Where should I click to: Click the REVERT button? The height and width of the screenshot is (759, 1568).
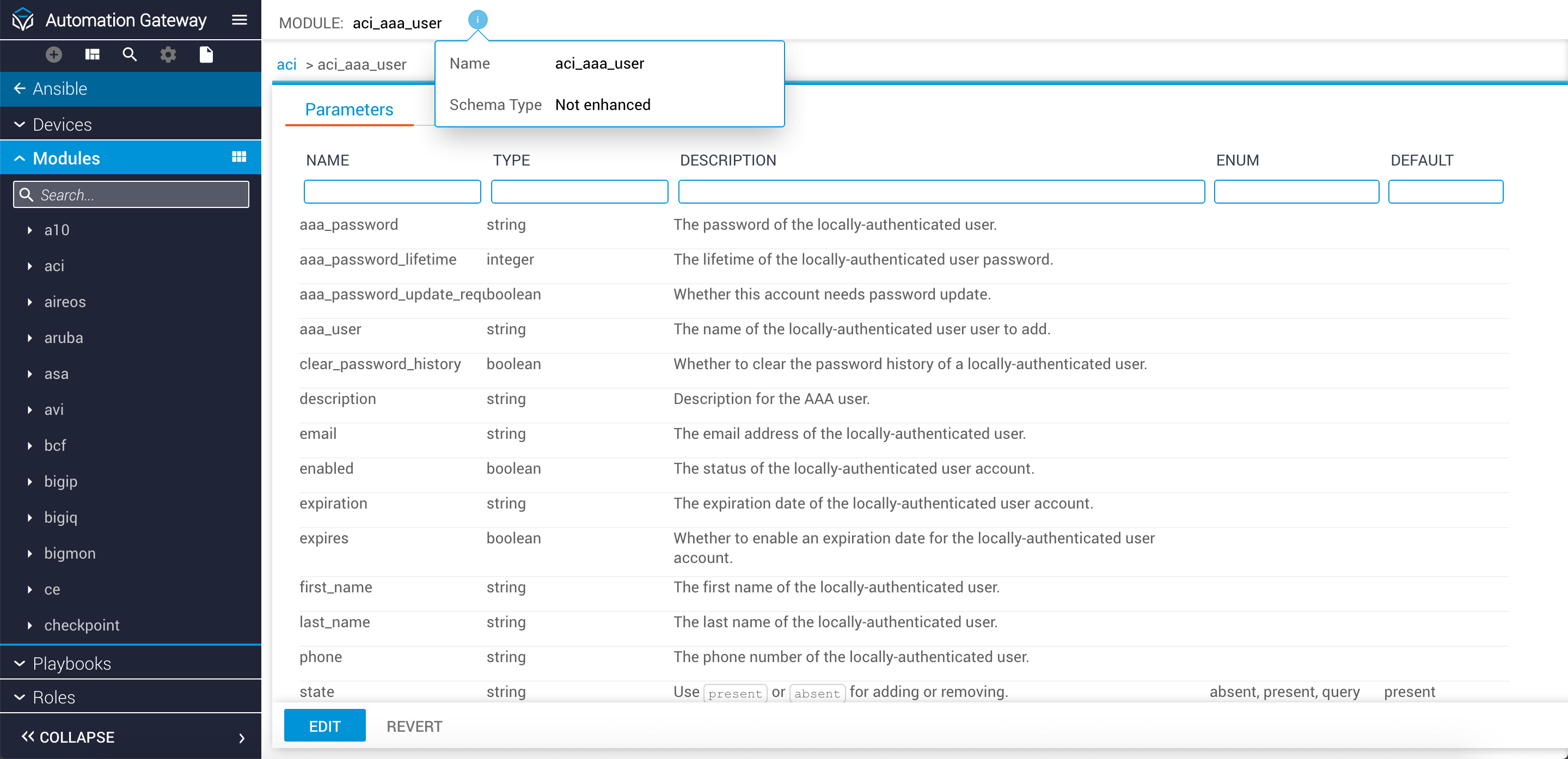(x=414, y=726)
